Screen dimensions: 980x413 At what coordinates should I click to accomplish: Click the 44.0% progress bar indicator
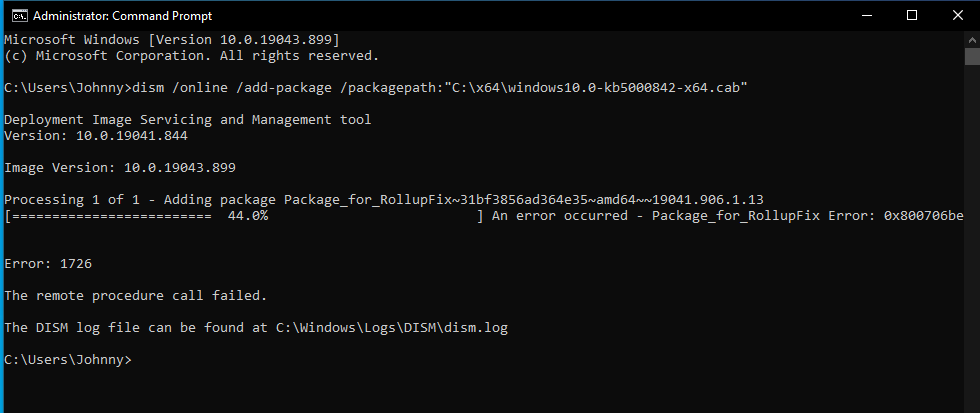[244, 216]
